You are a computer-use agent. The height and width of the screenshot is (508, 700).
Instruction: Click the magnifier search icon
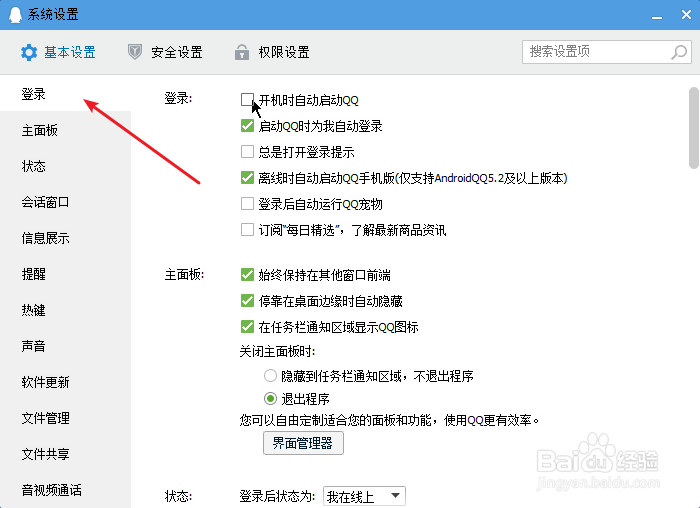coord(679,52)
